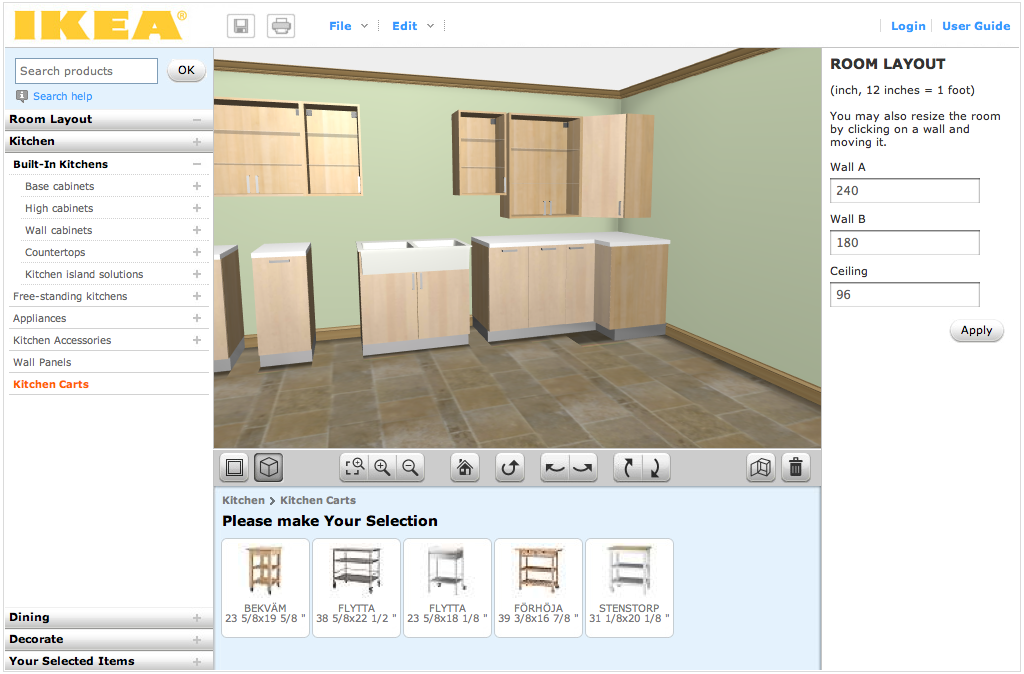Open the Edit dropdown arrow

tap(430, 26)
